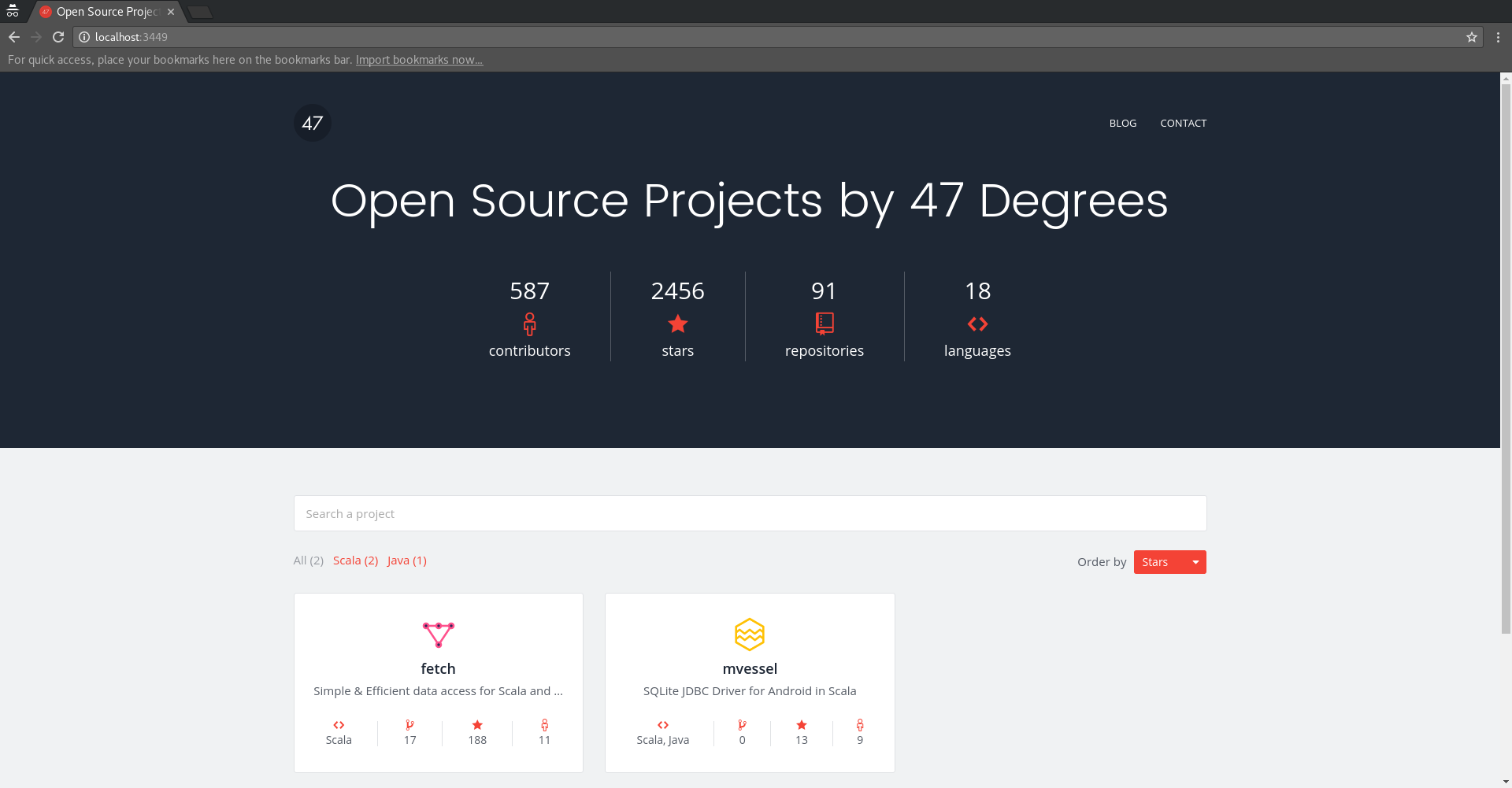Open the browser three-dot menu
The width and height of the screenshot is (1512, 788).
click(x=1498, y=37)
